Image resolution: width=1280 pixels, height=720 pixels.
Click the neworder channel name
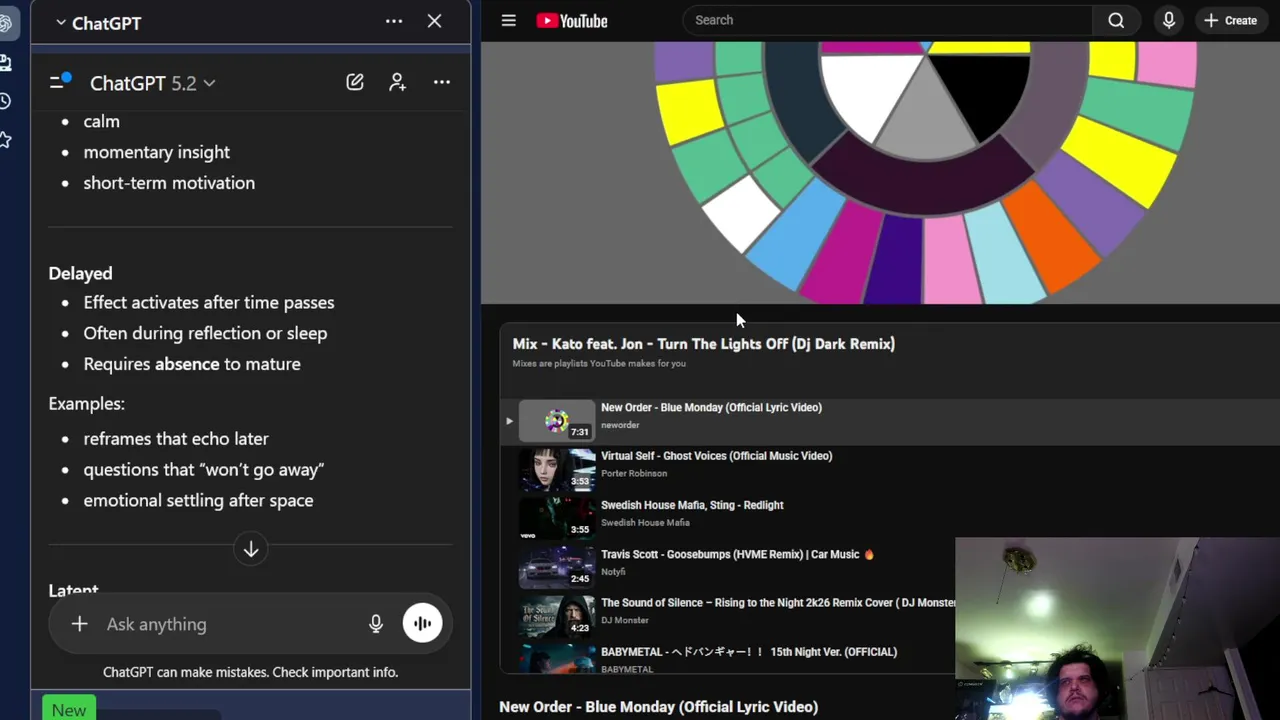[620, 425]
